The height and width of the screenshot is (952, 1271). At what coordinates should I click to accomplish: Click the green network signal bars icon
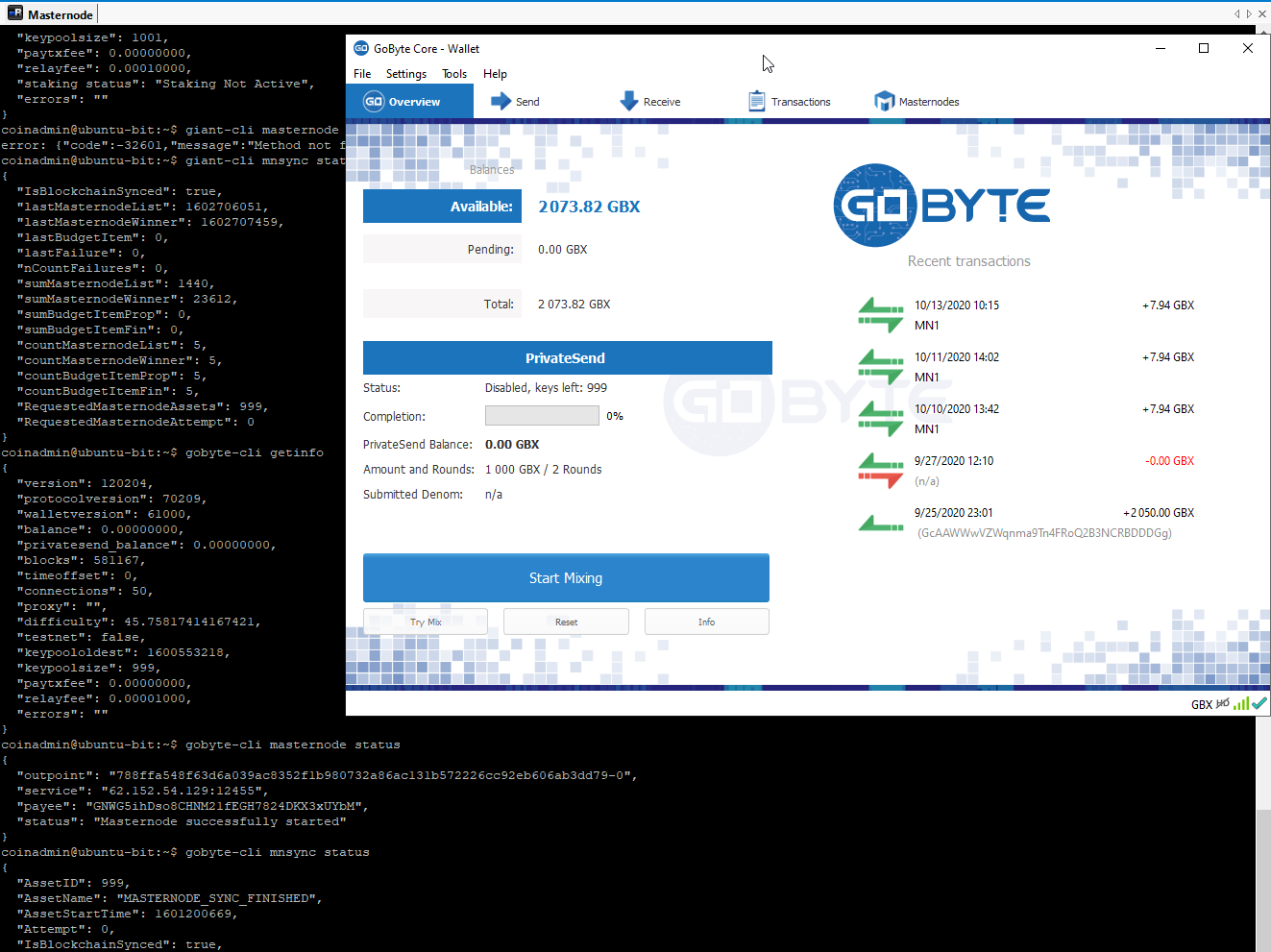[x=1241, y=704]
